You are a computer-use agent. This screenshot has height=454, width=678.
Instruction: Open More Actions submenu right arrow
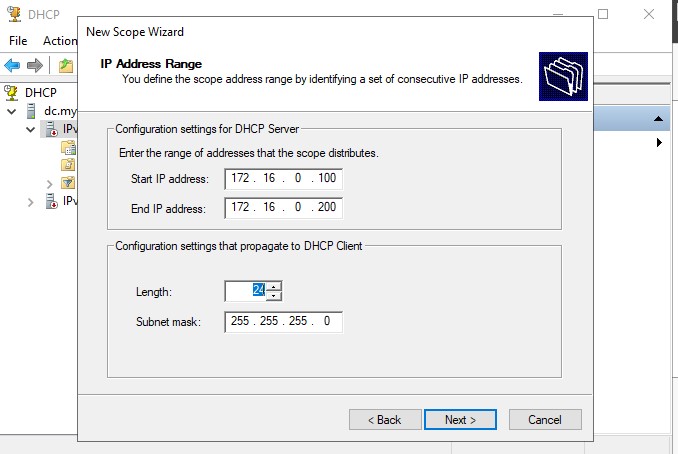(659, 142)
